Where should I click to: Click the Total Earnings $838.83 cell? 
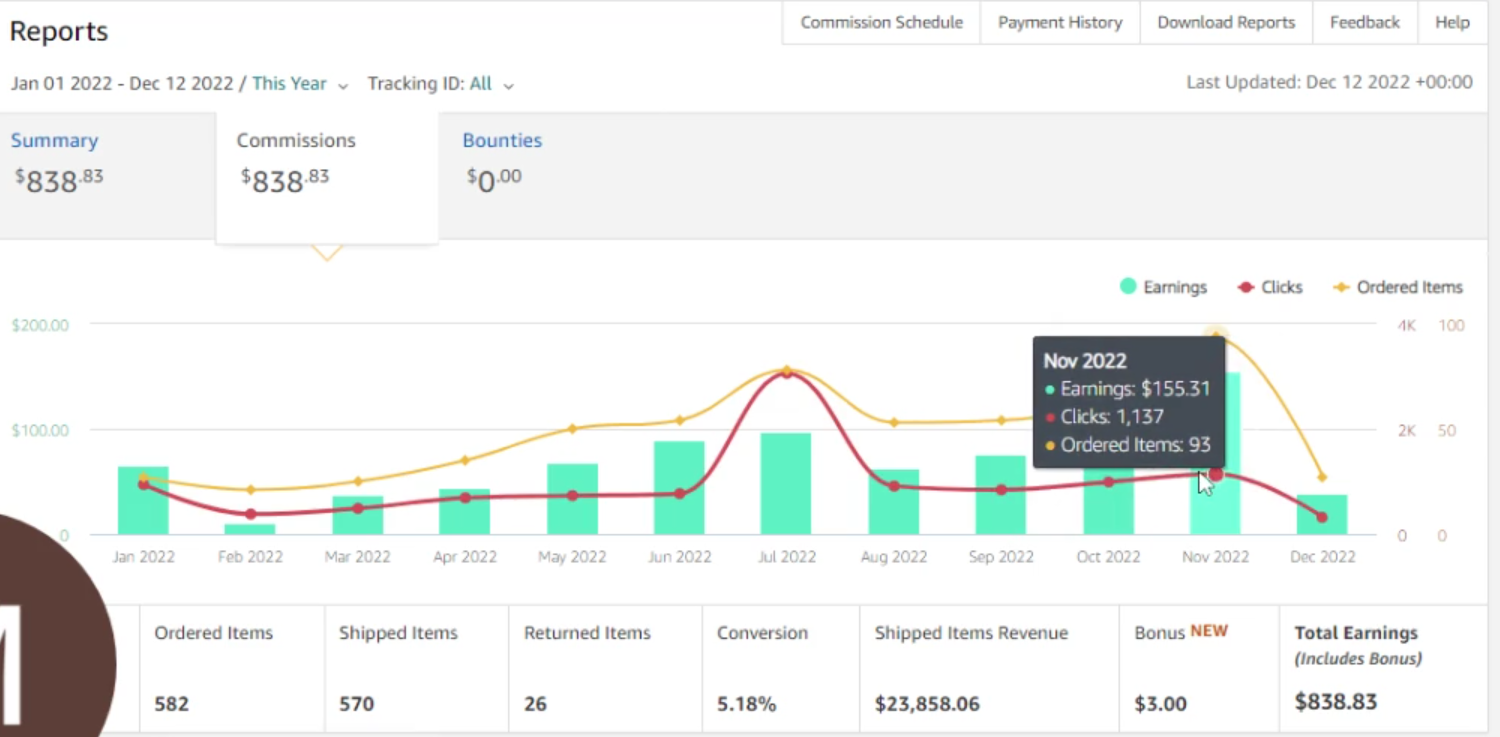pos(1383,668)
